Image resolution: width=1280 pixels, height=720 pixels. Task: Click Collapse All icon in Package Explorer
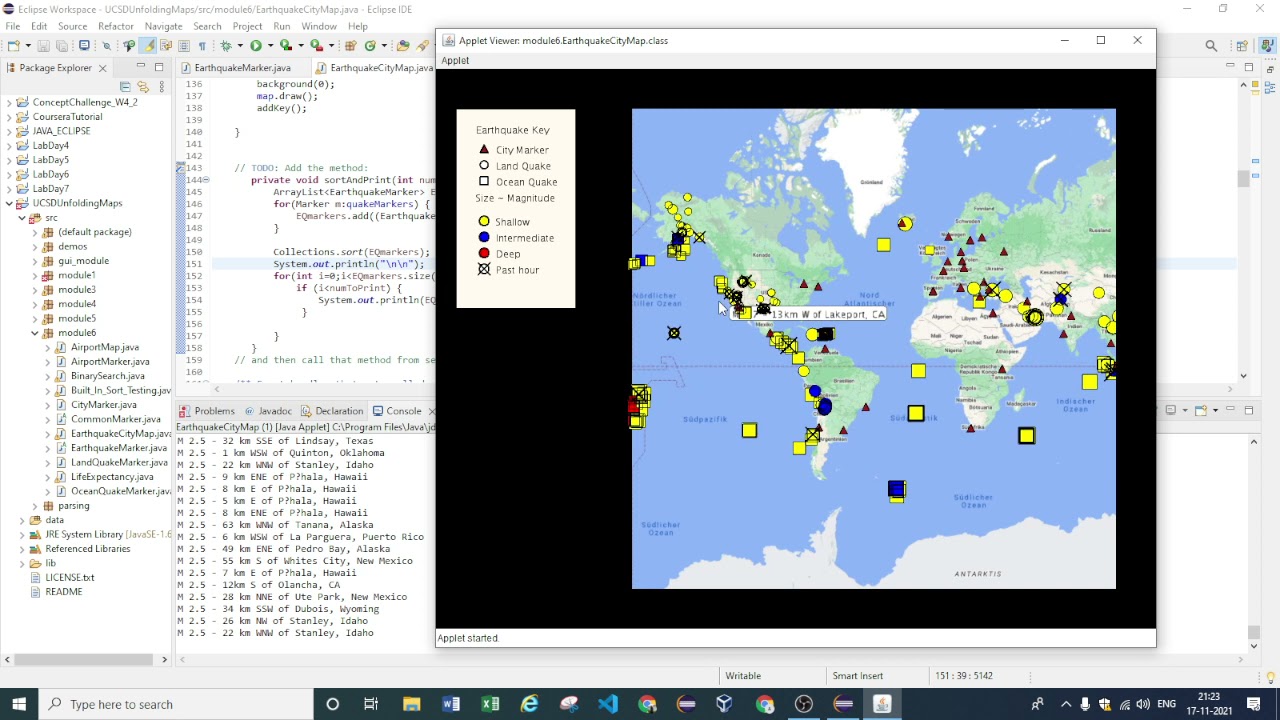(x=126, y=87)
